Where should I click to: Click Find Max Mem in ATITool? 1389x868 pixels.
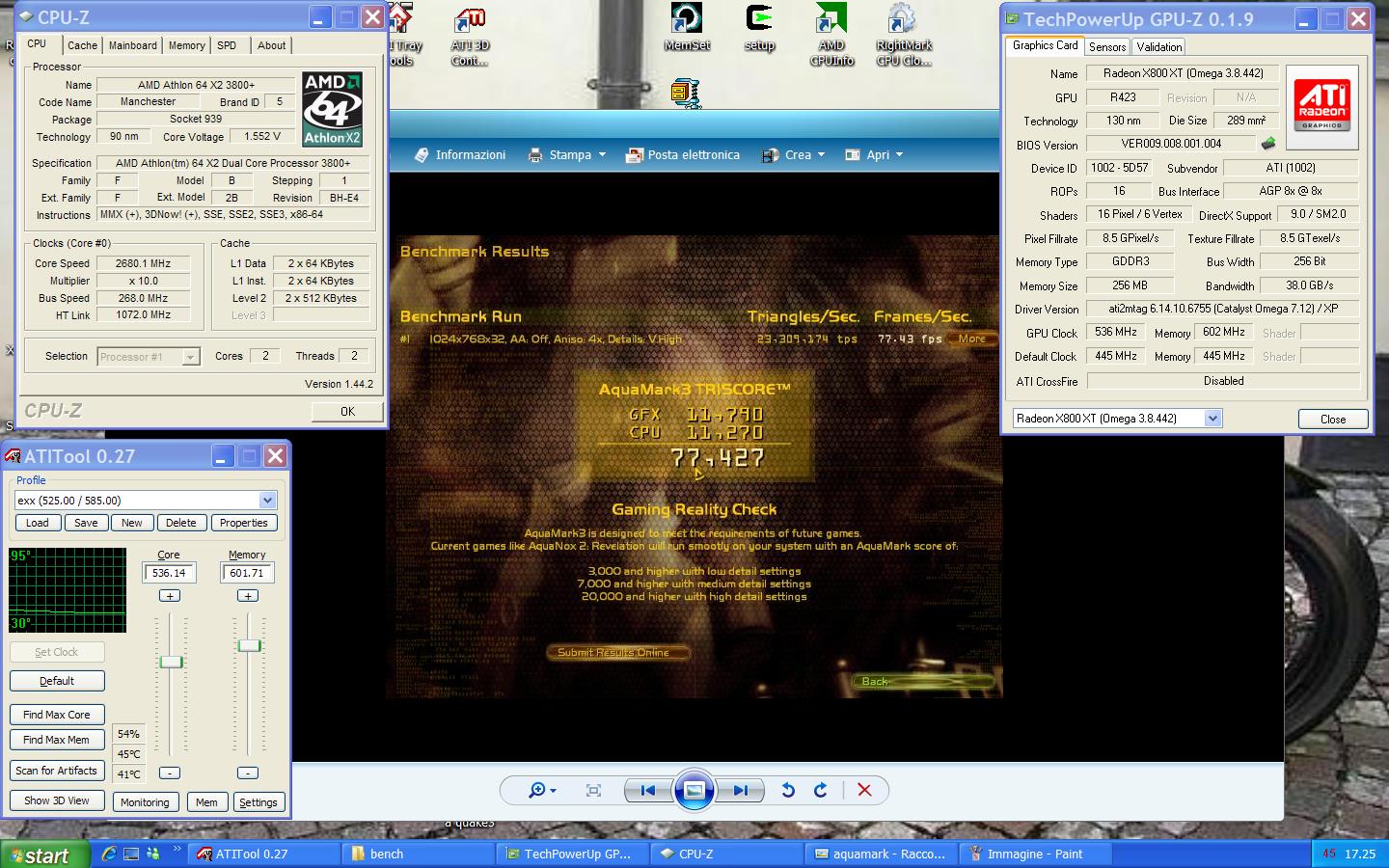pyautogui.click(x=57, y=740)
